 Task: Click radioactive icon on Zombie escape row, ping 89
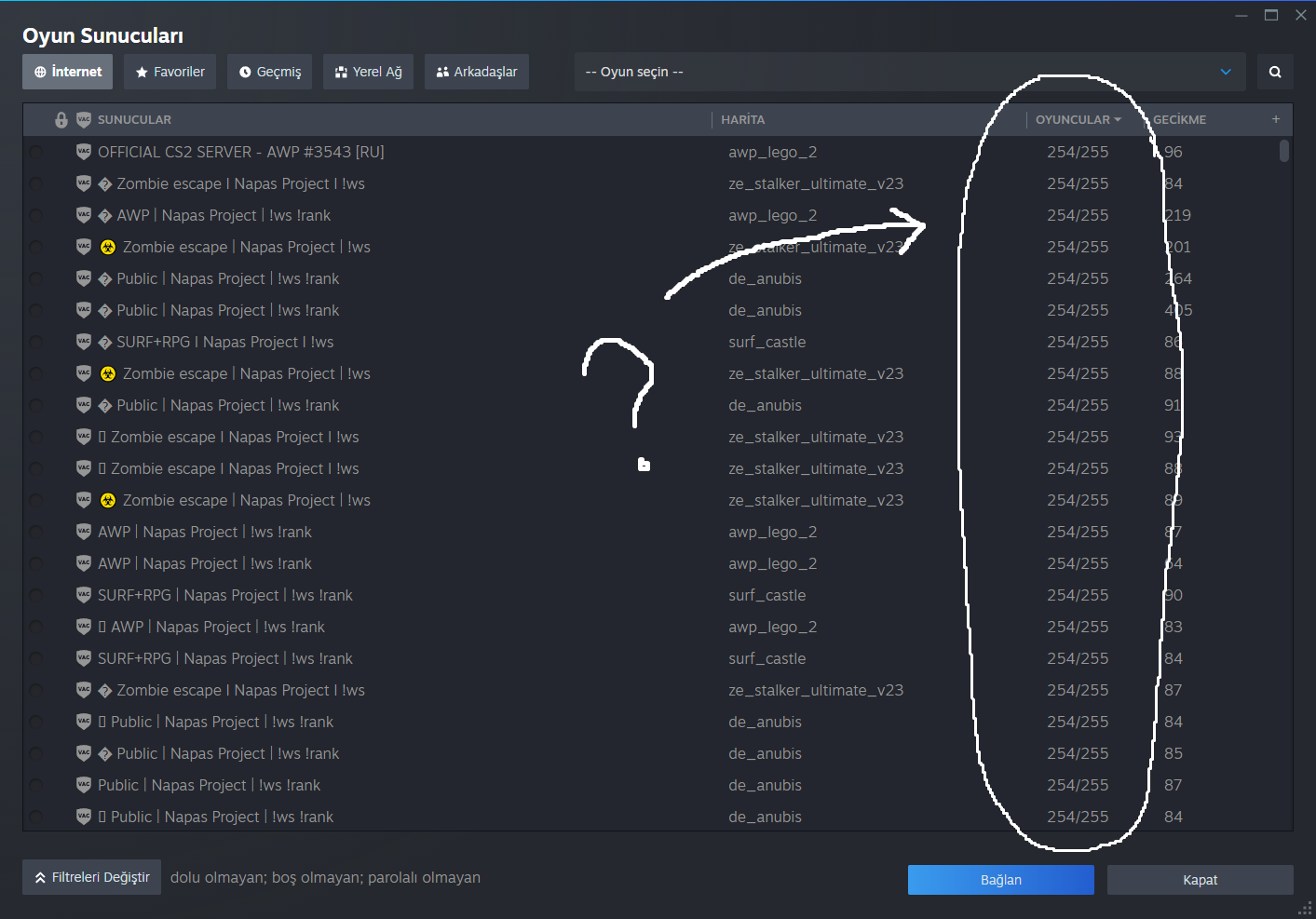pos(108,500)
